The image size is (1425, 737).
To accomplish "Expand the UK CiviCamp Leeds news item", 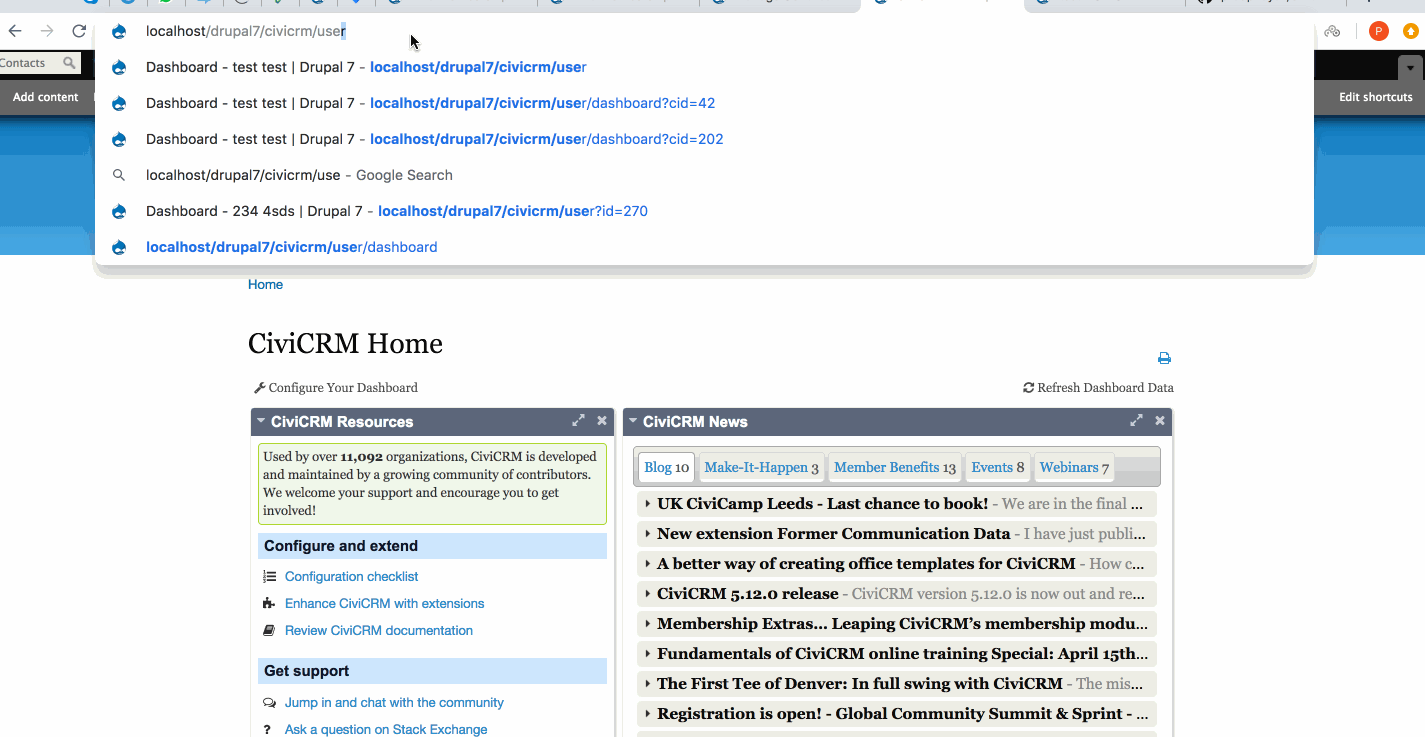I will 648,504.
